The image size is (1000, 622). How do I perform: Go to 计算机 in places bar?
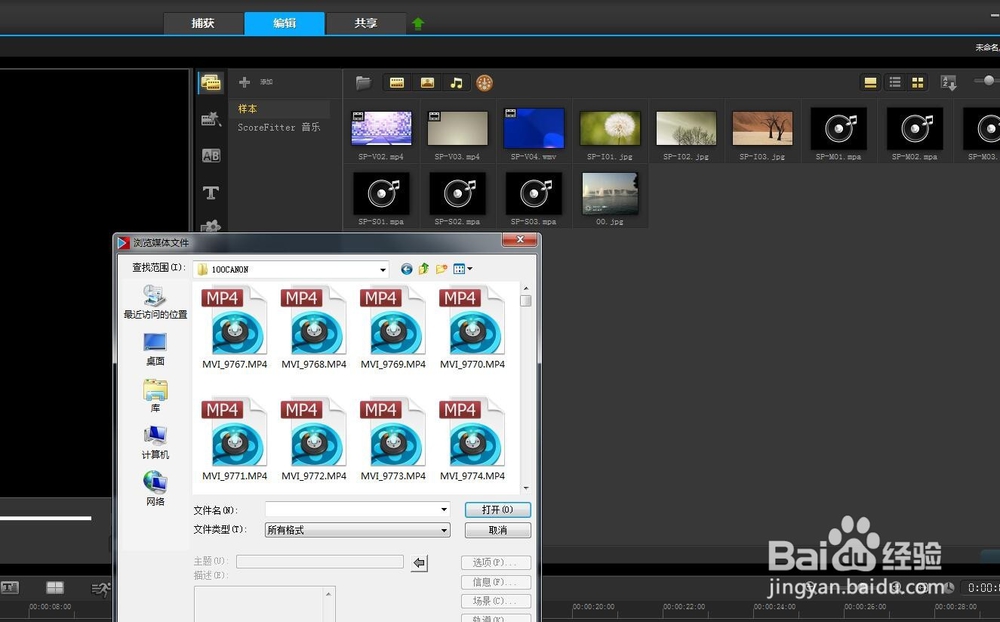click(x=155, y=442)
